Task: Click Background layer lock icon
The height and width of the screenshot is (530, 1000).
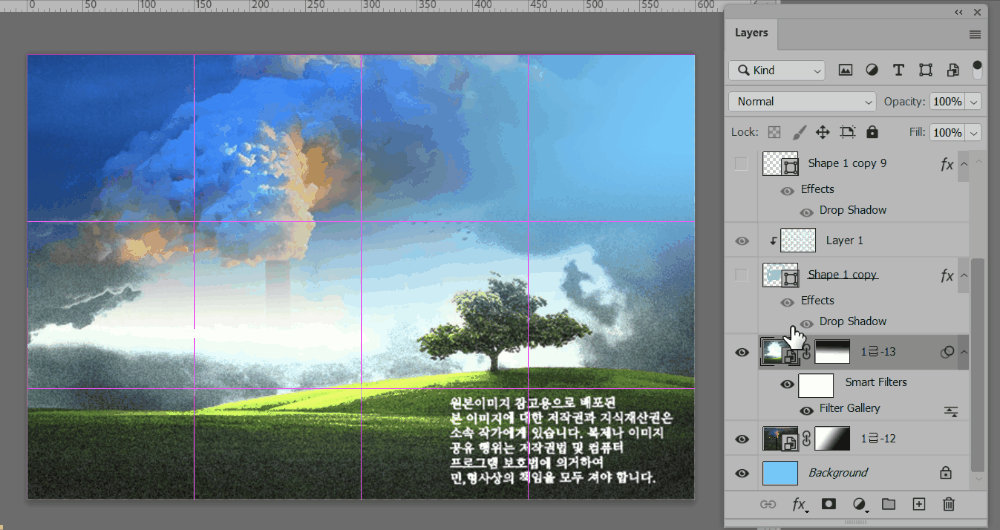Action: pos(945,473)
